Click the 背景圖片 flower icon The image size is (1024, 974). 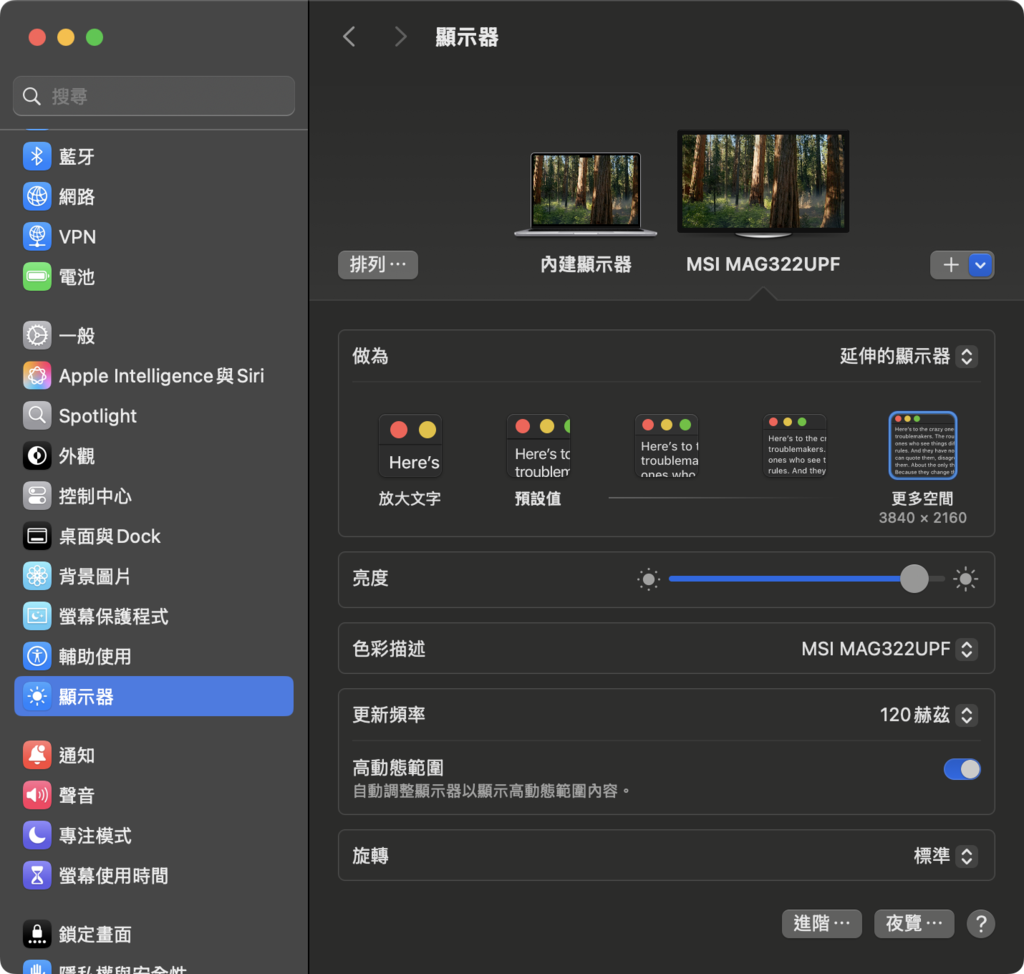pyautogui.click(x=37, y=576)
